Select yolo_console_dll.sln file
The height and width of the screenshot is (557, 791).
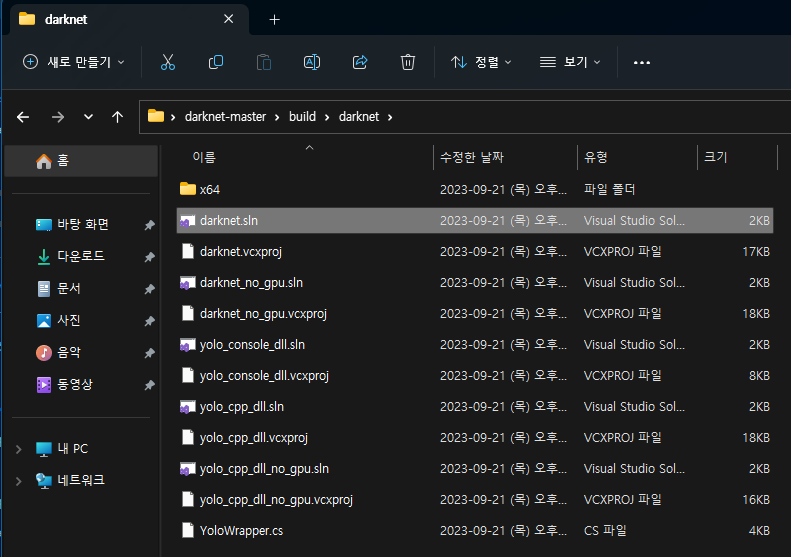tap(475, 345)
